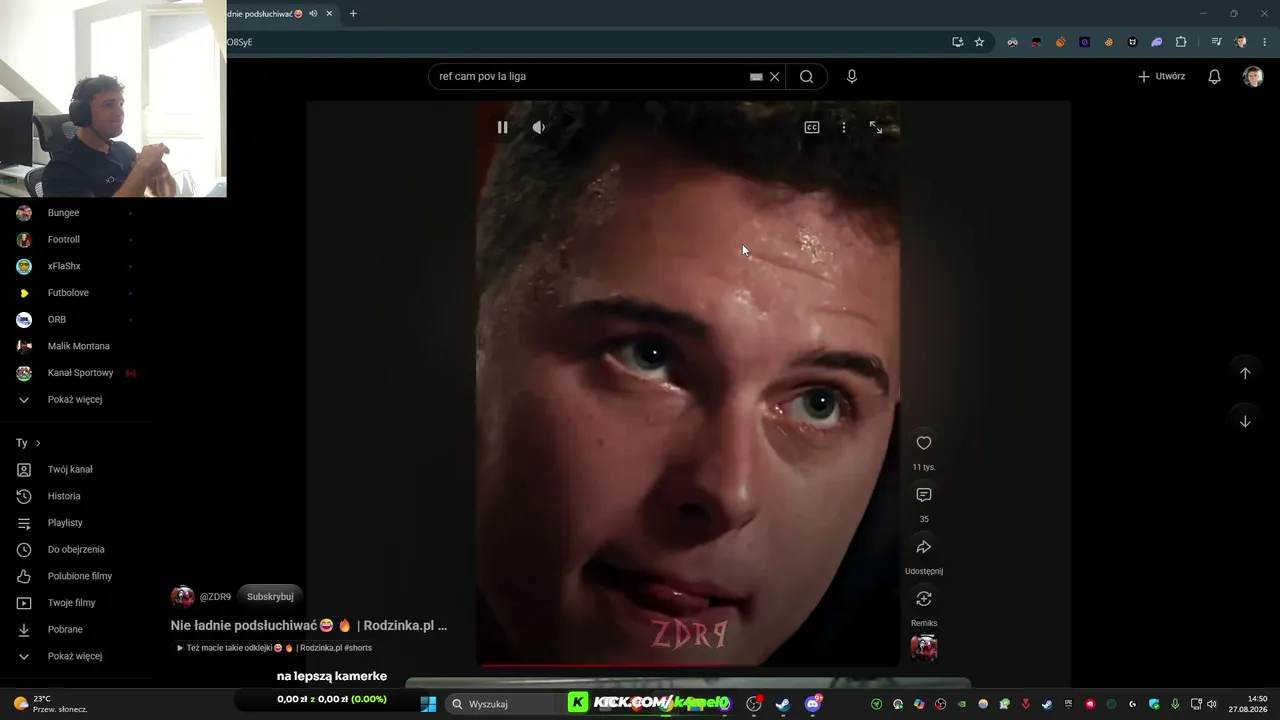Image resolution: width=1280 pixels, height=720 pixels.
Task: Clear the YouTube search query
Action: pos(774,77)
